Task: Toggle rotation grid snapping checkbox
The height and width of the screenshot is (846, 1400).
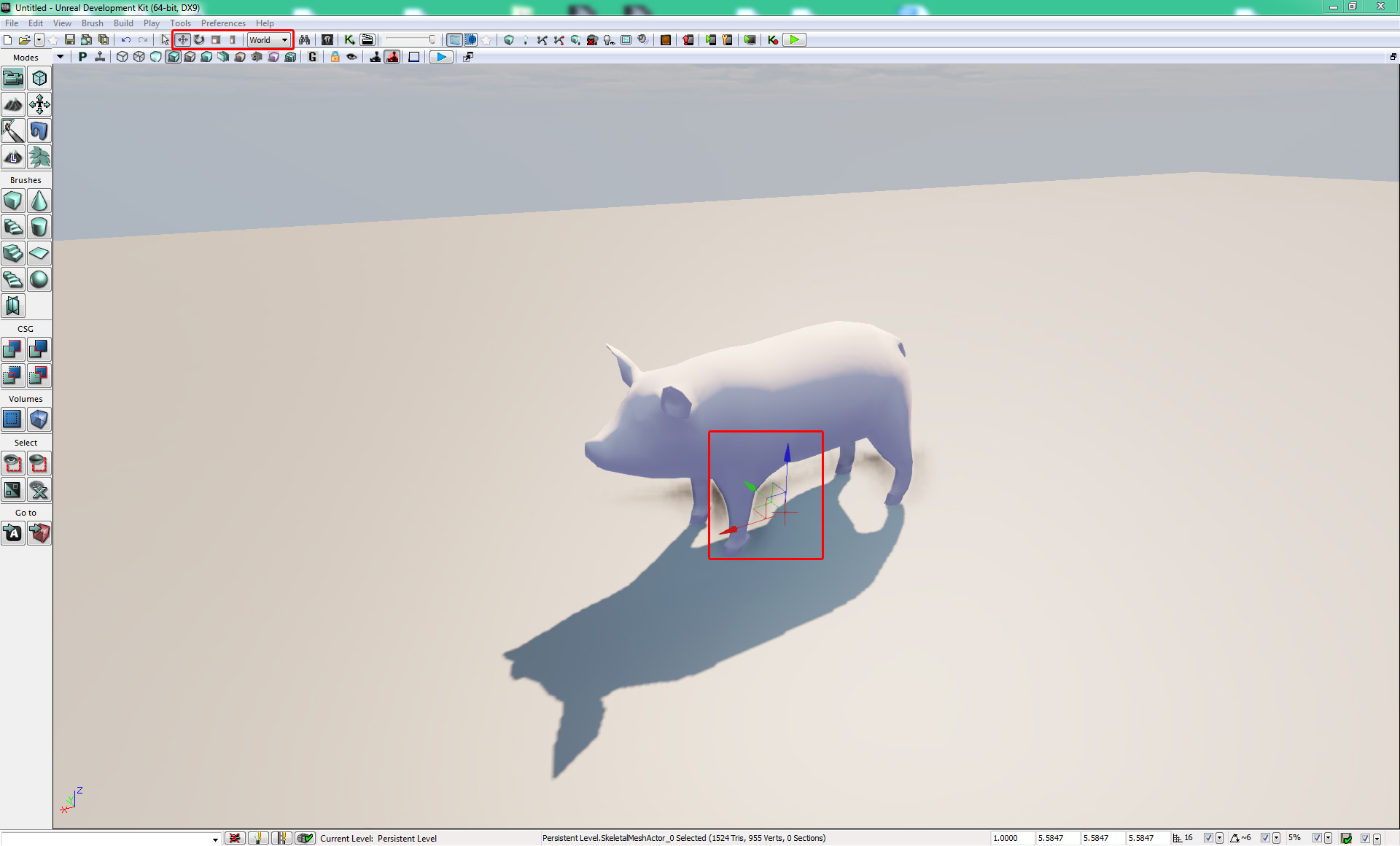Action: coord(1265,838)
